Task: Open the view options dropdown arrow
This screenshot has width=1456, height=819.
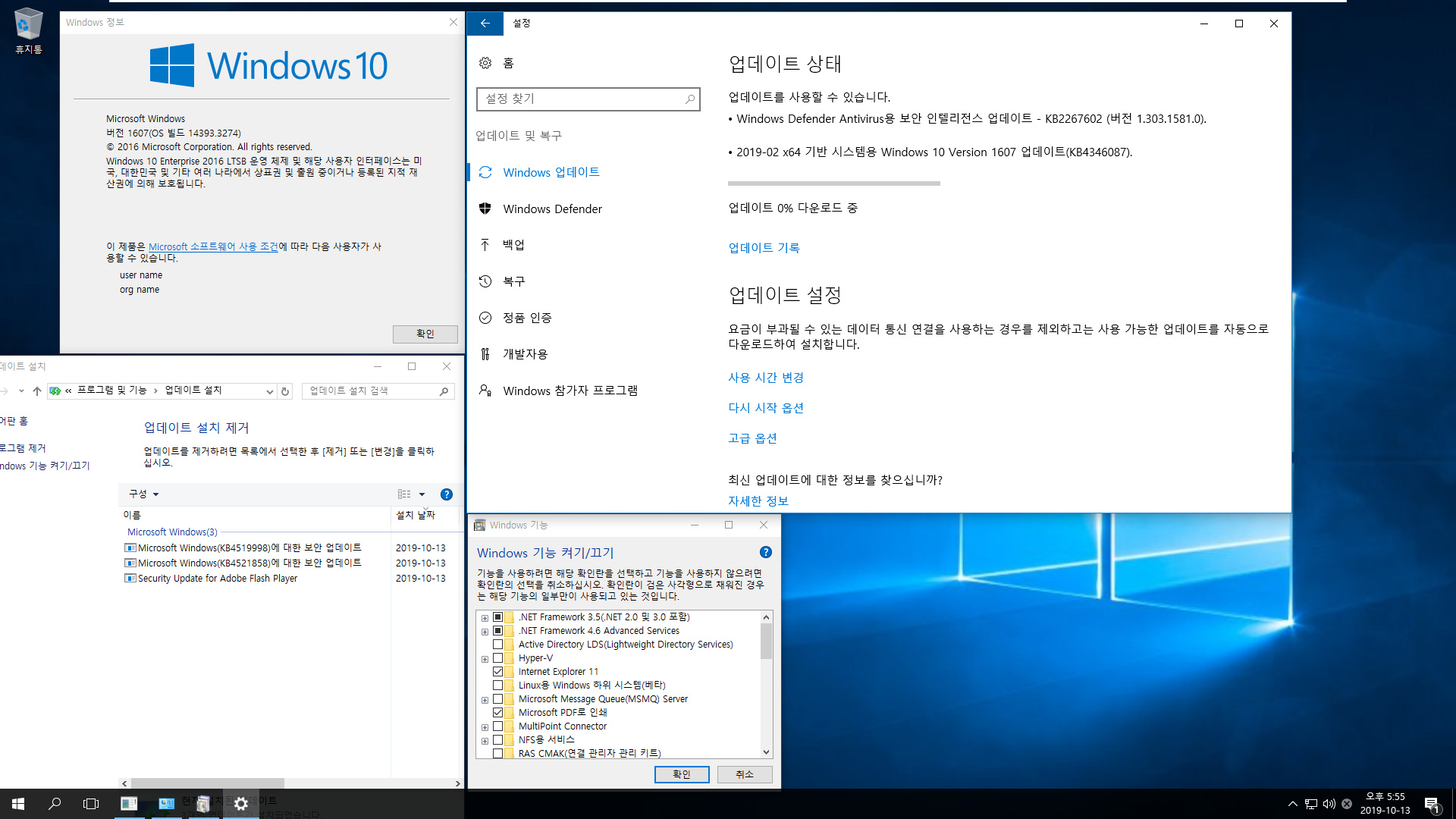Action: (x=422, y=494)
